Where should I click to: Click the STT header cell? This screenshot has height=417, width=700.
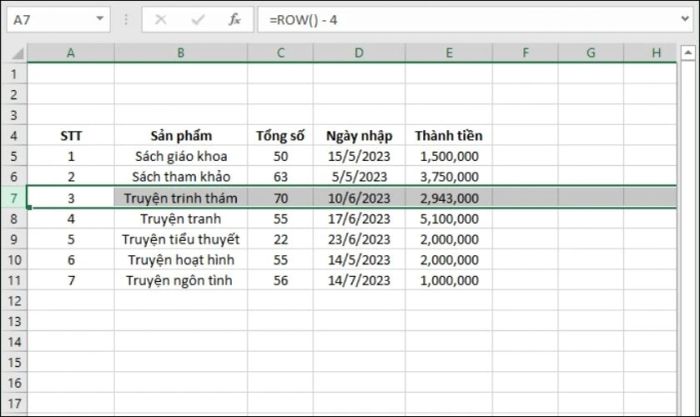point(71,135)
